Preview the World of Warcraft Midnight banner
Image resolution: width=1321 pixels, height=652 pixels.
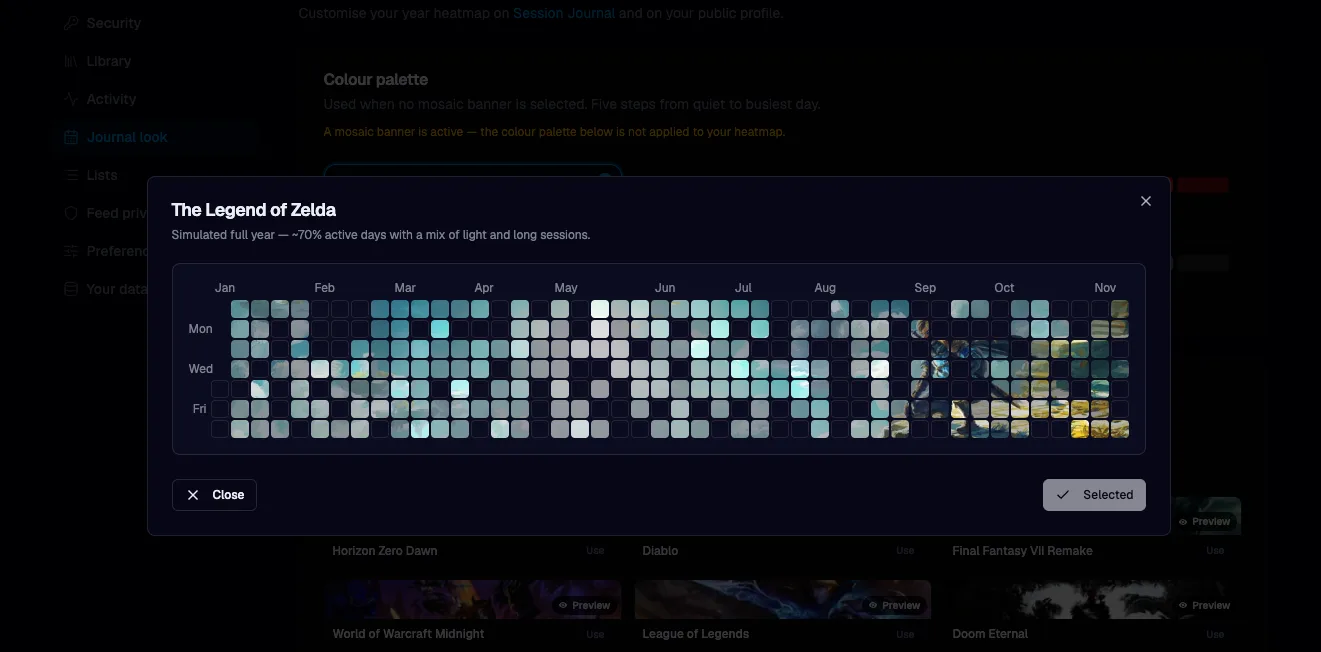point(583,605)
